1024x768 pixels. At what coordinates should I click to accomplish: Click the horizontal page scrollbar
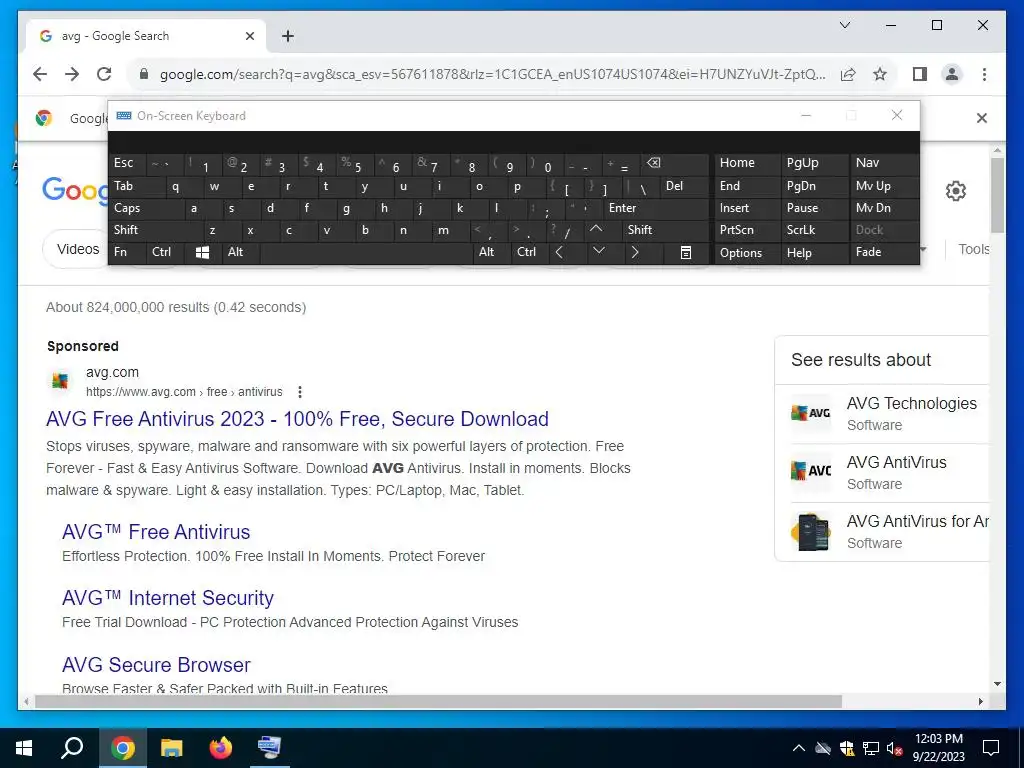tap(438, 701)
